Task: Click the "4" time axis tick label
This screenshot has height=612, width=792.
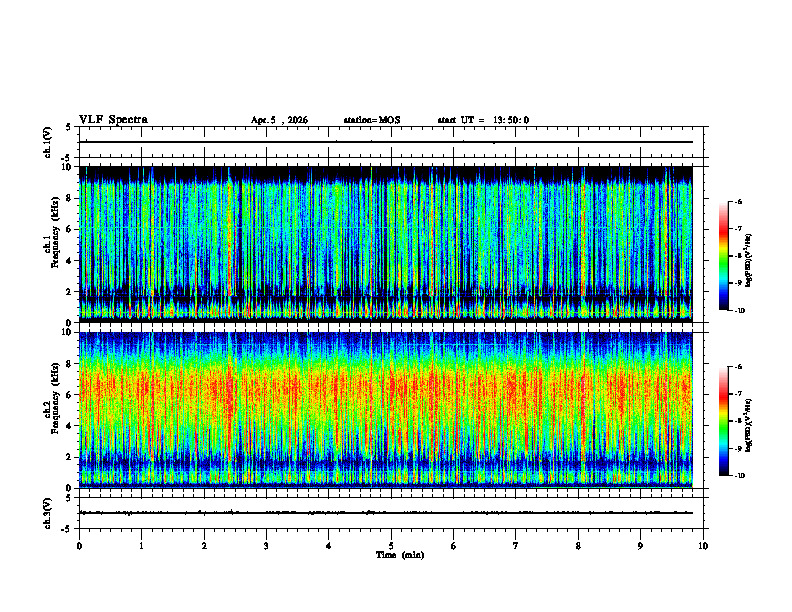Action: click(329, 546)
